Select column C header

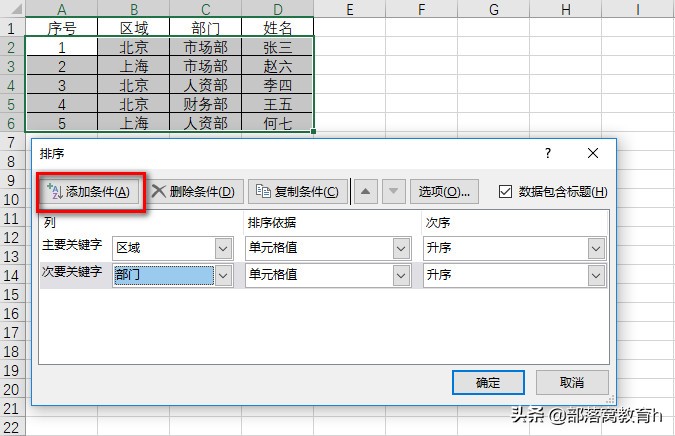206,9
